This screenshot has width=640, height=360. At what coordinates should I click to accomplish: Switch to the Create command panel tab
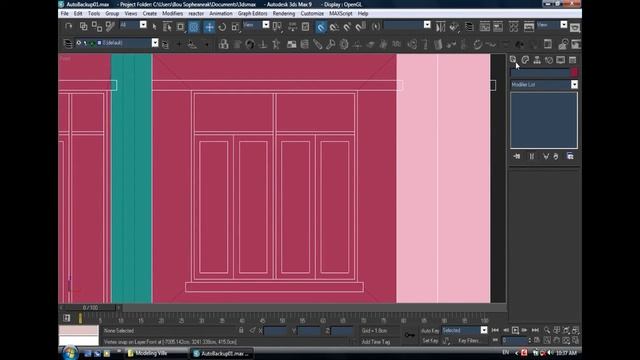point(513,60)
